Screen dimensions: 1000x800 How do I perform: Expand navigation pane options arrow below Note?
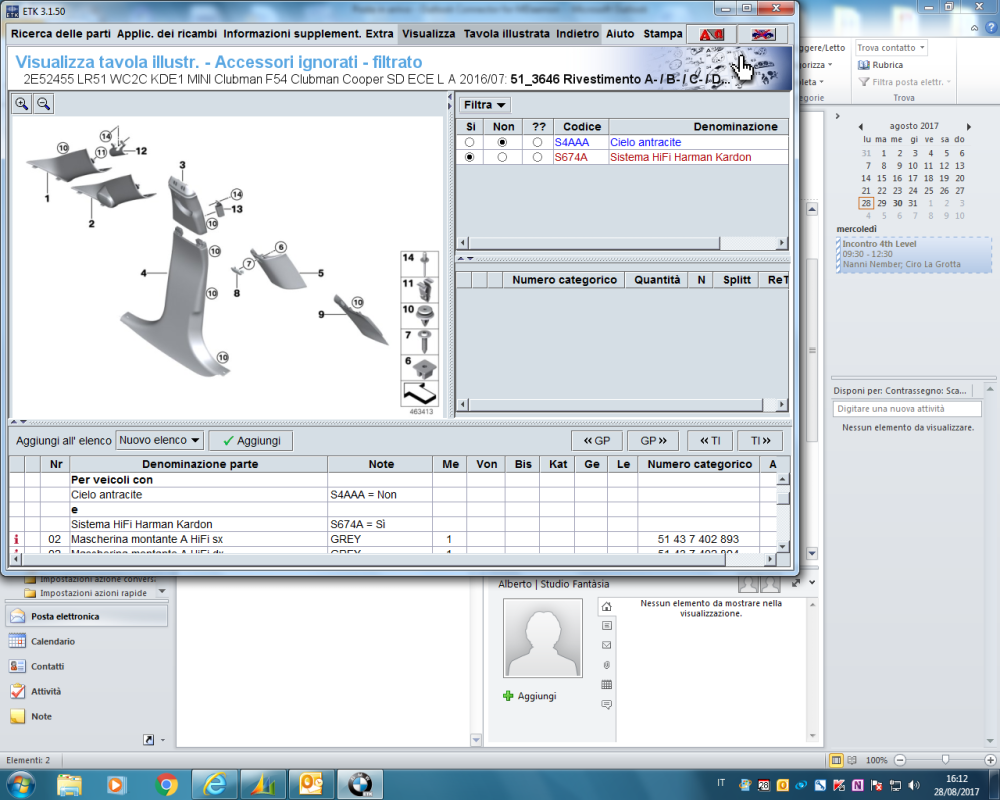163,740
